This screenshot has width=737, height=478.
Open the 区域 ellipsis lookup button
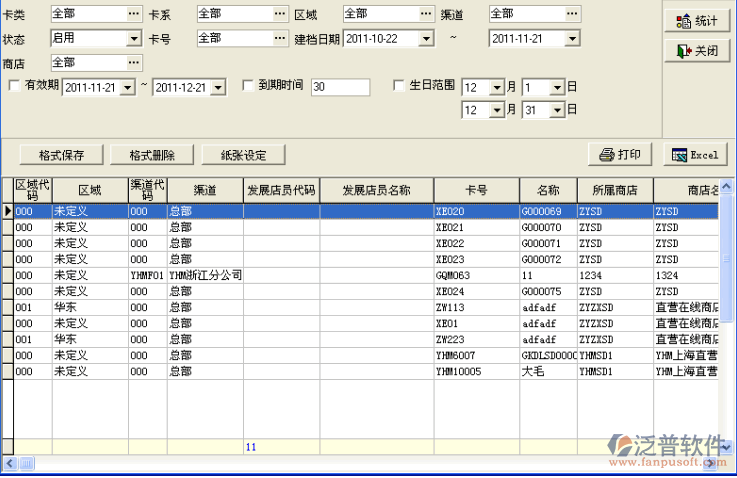pos(426,13)
